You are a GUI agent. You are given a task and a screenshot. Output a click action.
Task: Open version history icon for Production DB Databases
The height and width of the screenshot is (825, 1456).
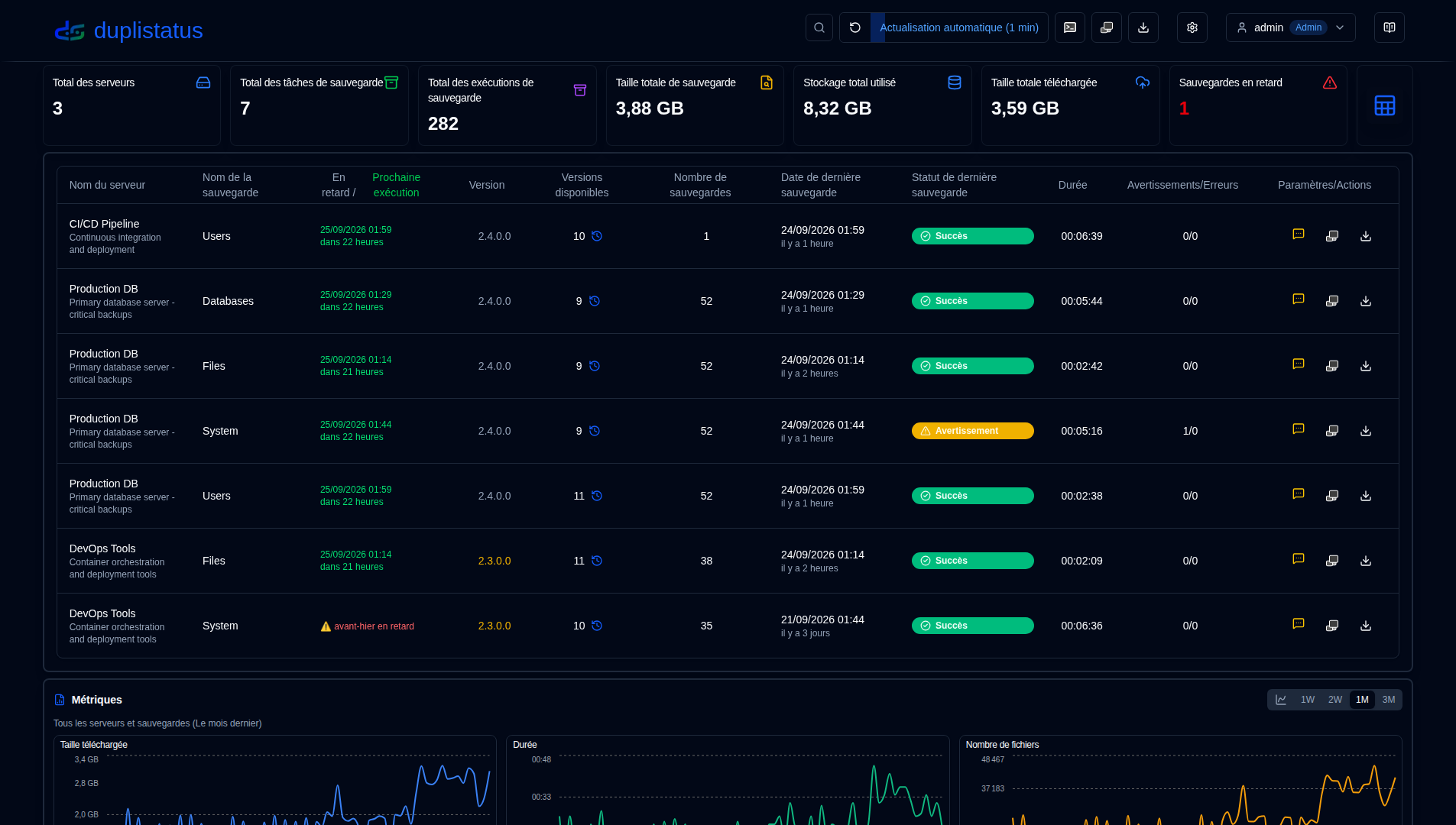tap(594, 301)
